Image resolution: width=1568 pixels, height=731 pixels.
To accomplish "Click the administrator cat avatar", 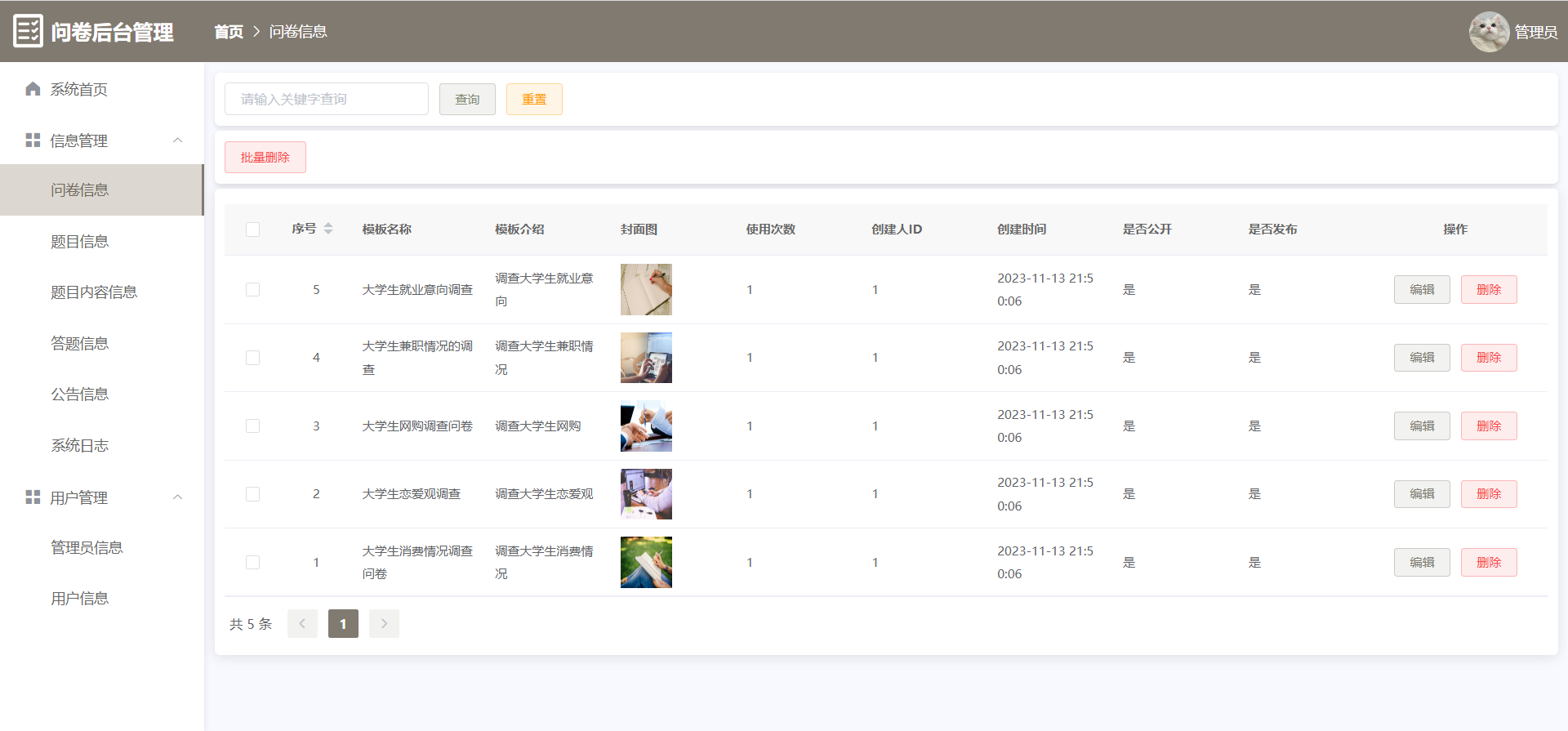I will (1489, 32).
